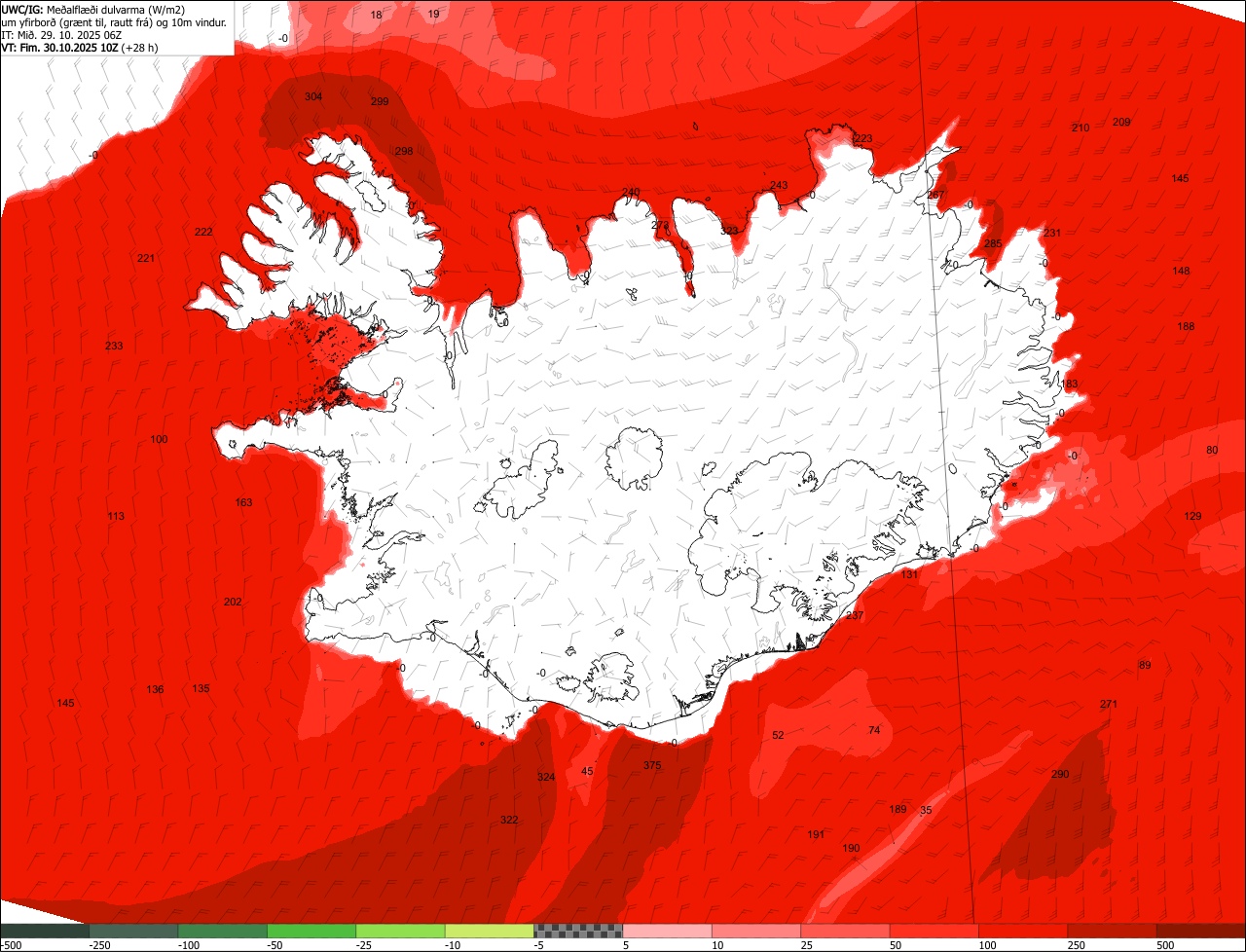Click the map value 299
This screenshot has height=952, width=1246.
[x=380, y=101]
